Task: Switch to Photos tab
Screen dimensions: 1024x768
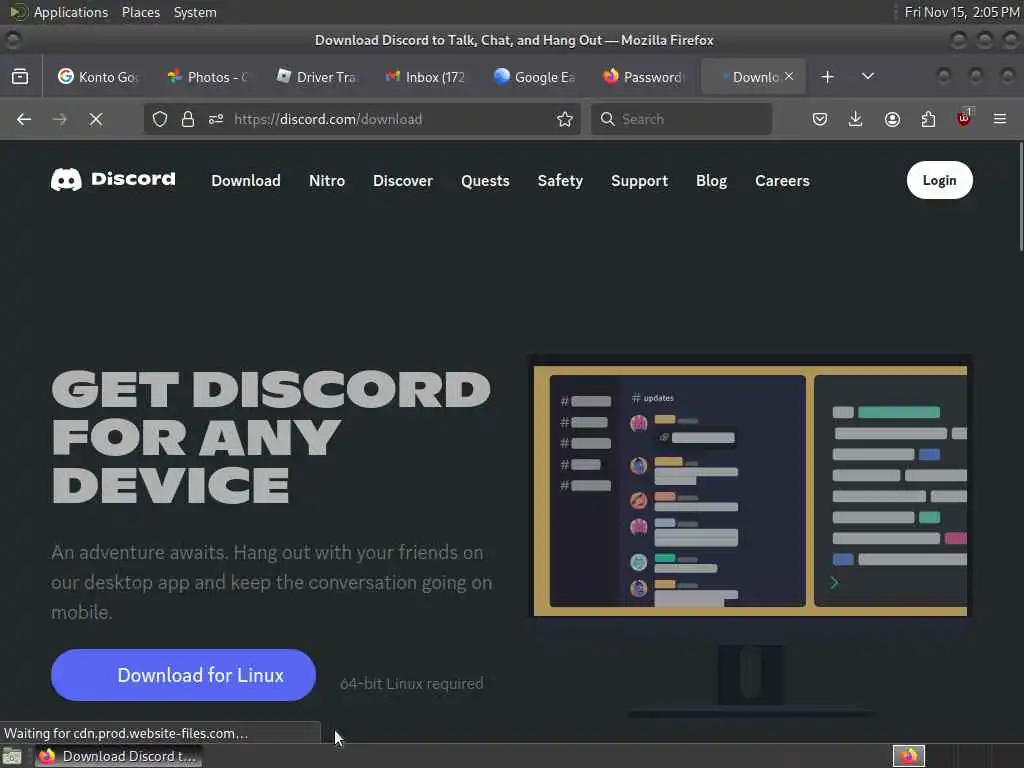Action: (x=209, y=77)
